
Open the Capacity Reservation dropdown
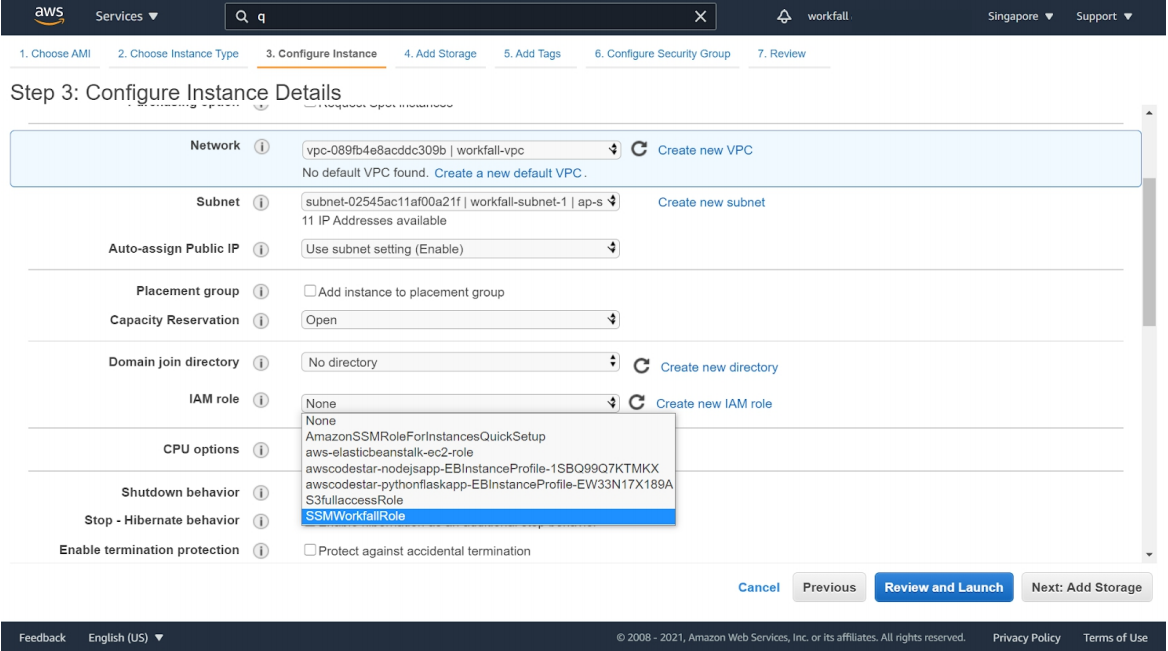[x=461, y=320]
